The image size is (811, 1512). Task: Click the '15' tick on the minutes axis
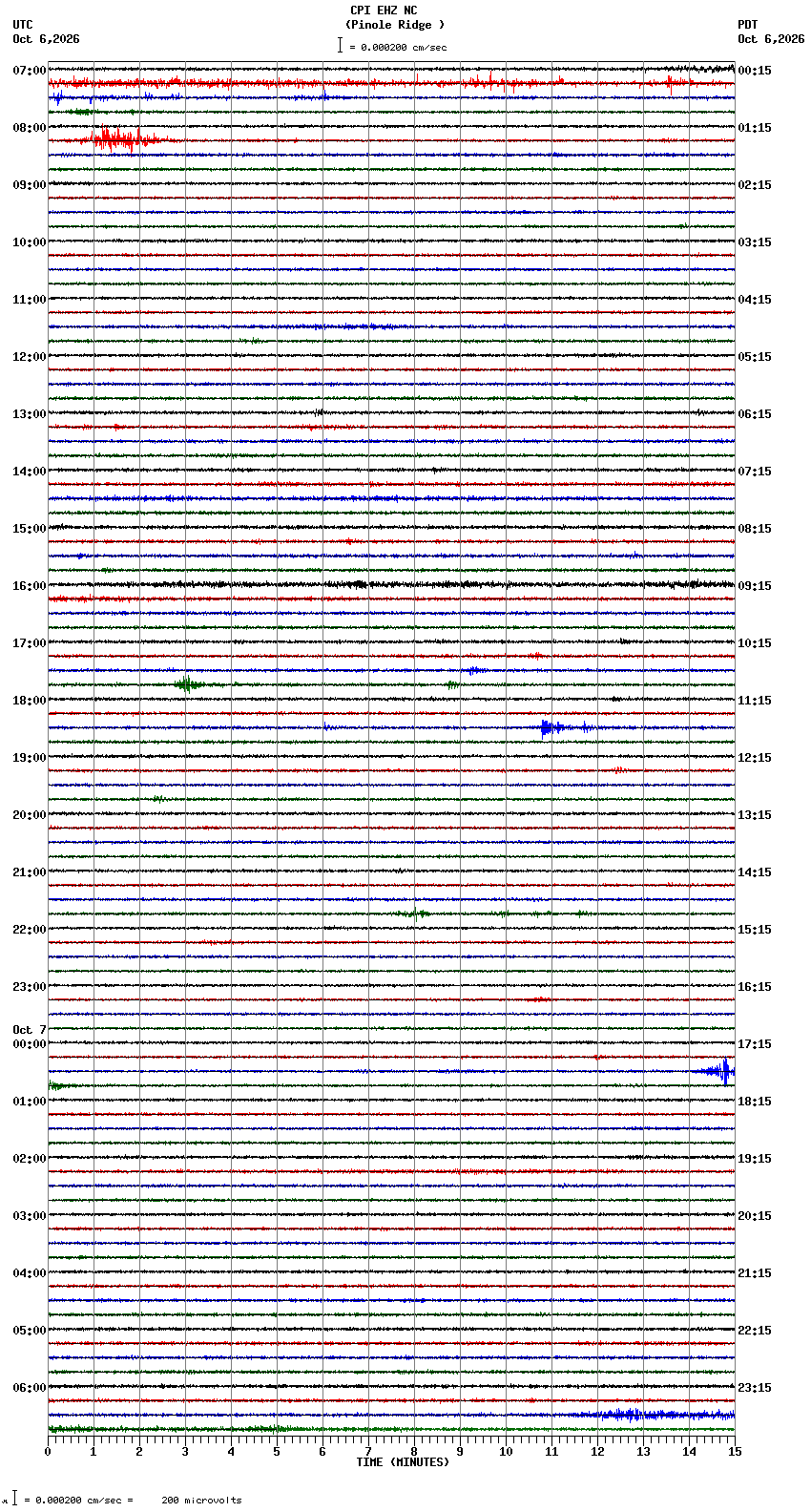coord(734,1452)
